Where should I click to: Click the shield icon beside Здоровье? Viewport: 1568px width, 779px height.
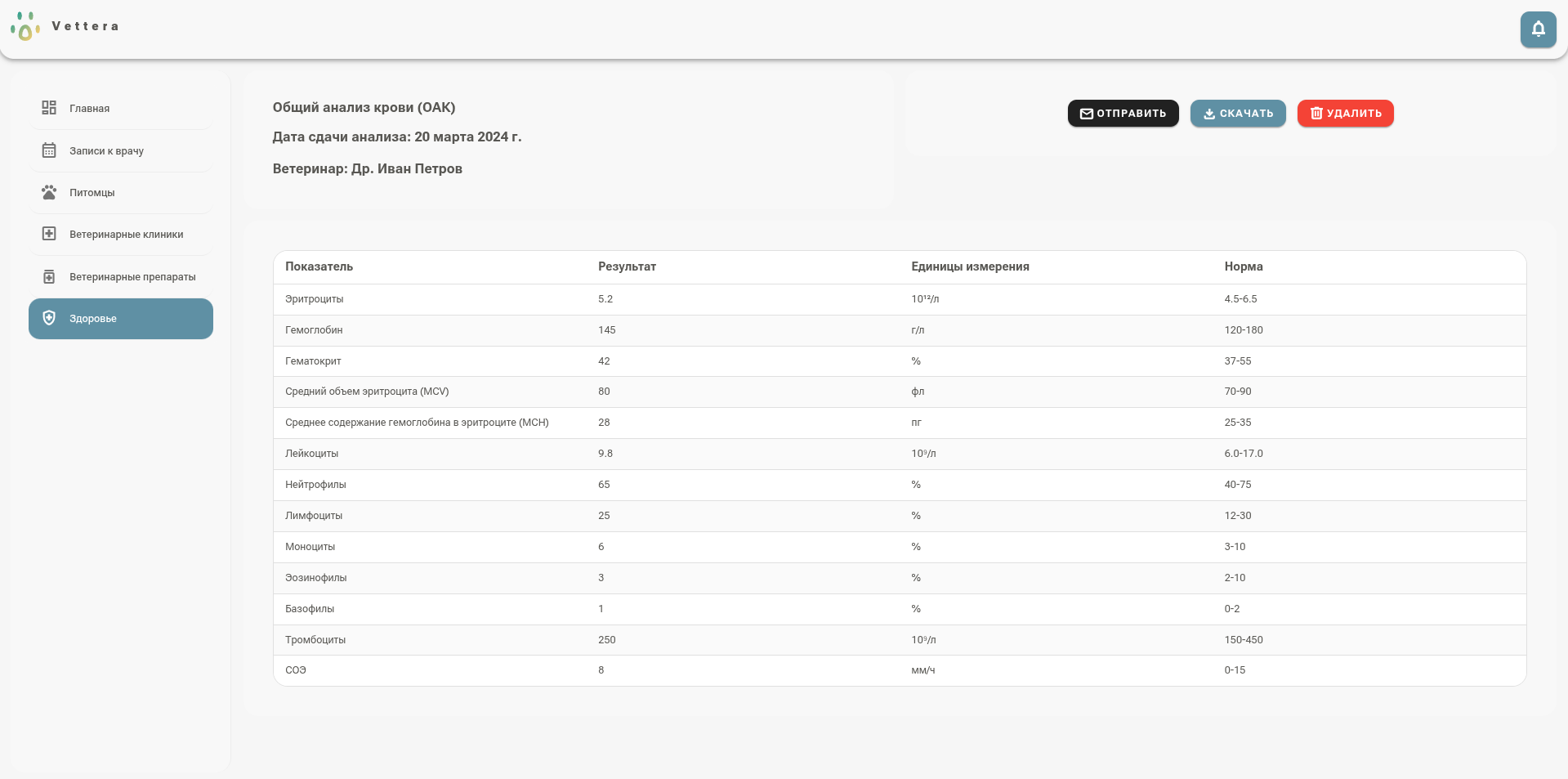49,318
